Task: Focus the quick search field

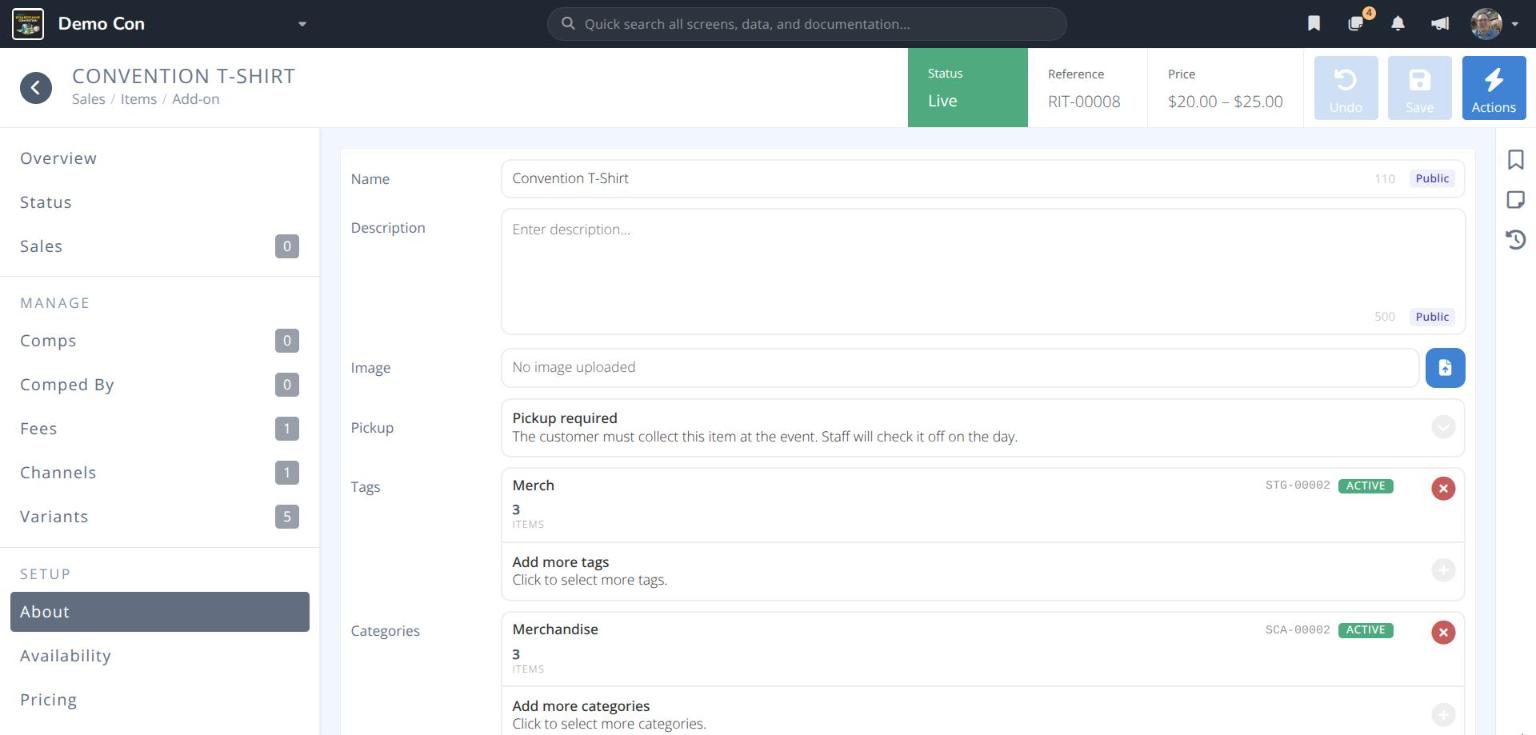Action: tap(807, 24)
